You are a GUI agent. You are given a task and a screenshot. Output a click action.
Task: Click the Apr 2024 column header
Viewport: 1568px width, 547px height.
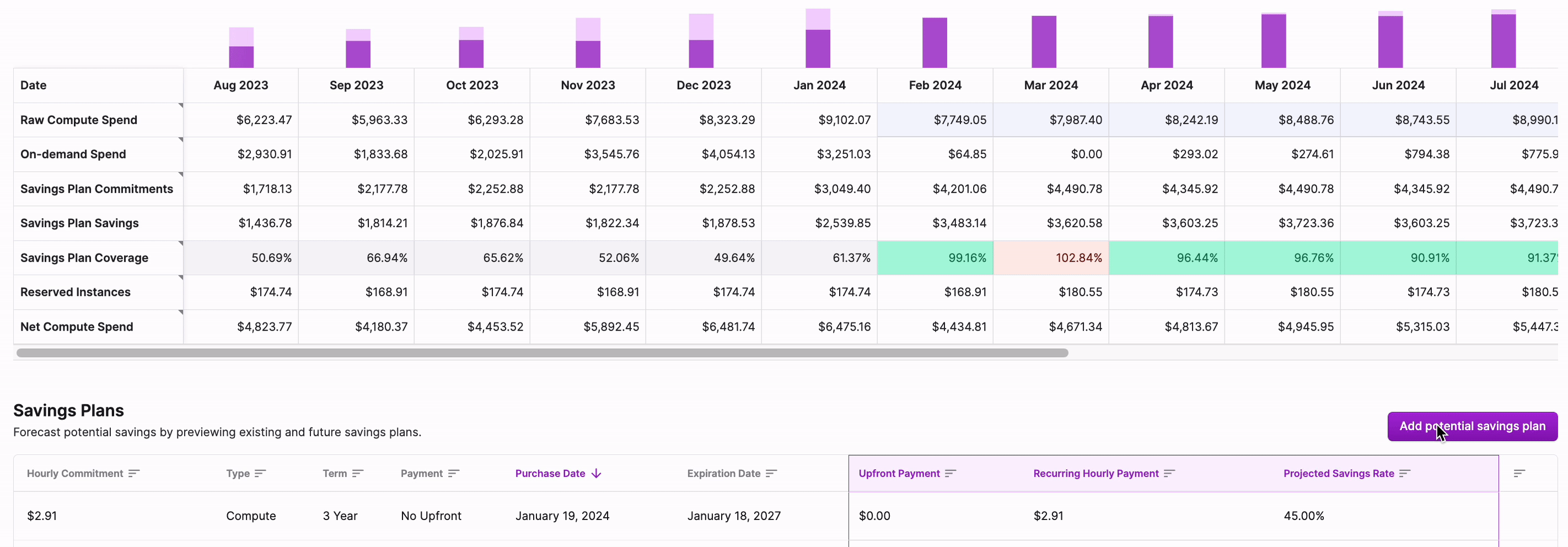tap(1166, 85)
